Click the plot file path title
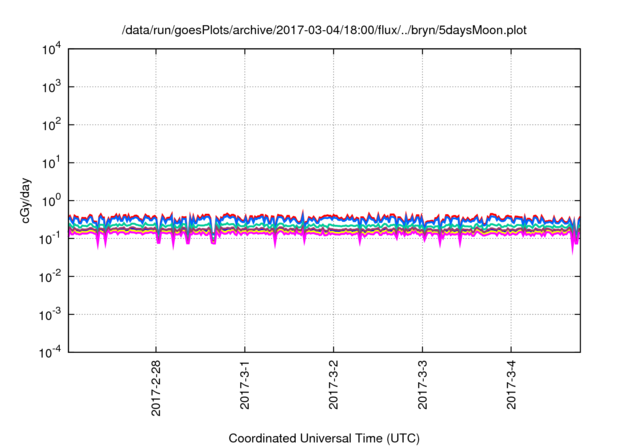This screenshot has width=640, height=448. [x=324, y=30]
